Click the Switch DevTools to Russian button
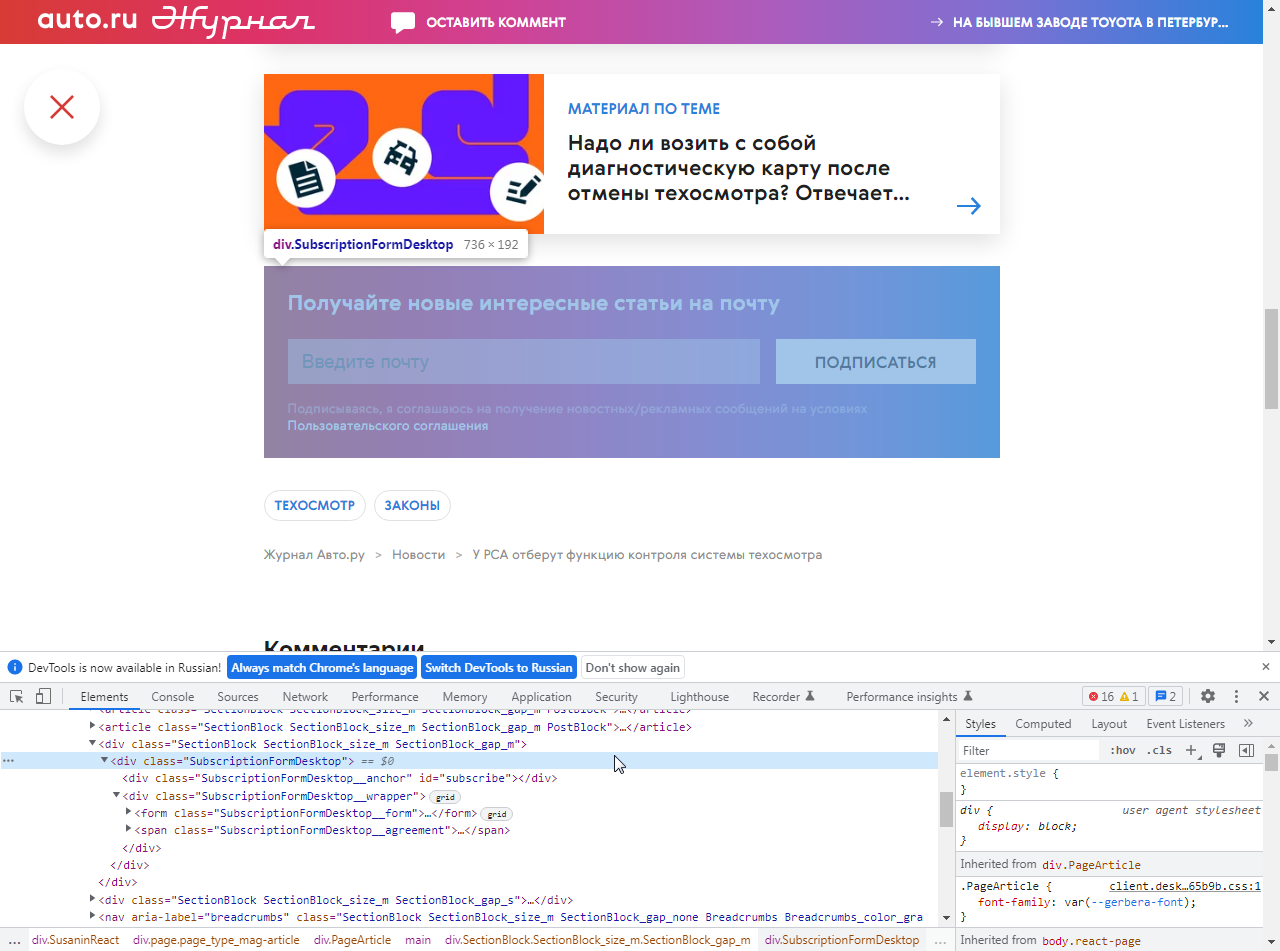This screenshot has width=1280, height=951. click(498, 667)
